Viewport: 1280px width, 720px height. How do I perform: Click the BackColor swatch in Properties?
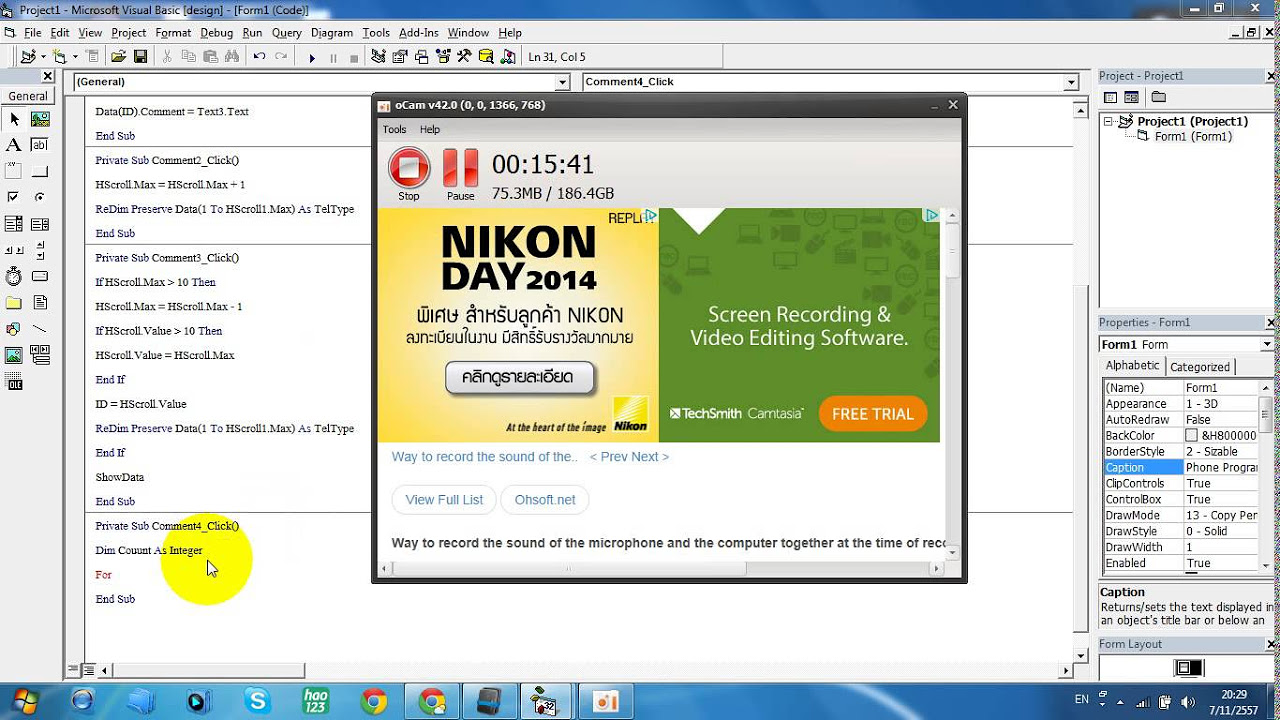pyautogui.click(x=1192, y=436)
